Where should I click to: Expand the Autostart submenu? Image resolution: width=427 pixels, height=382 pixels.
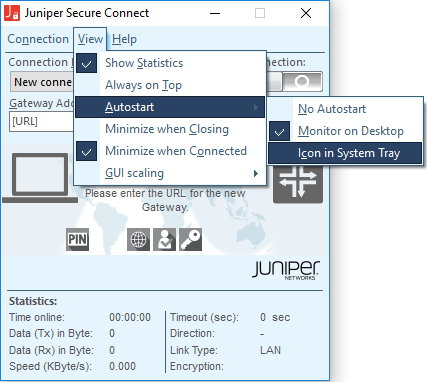[170, 107]
